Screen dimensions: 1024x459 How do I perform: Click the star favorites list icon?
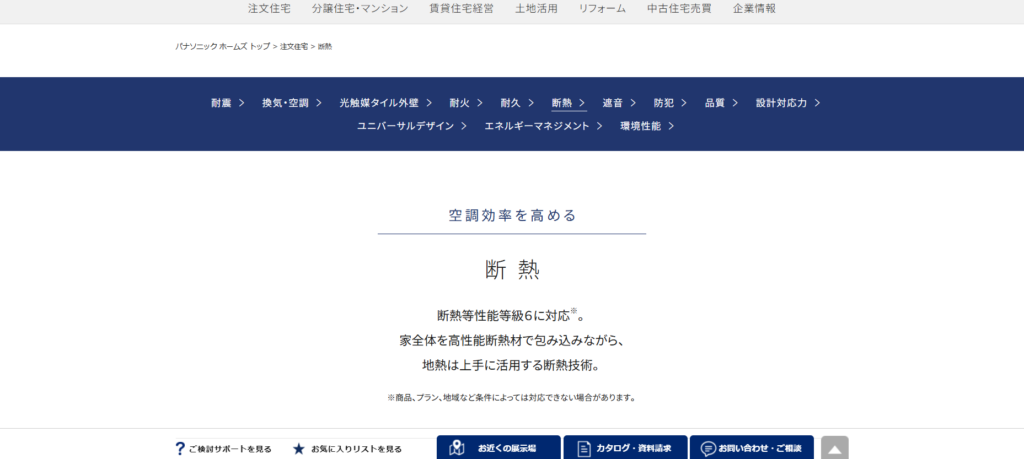298,449
